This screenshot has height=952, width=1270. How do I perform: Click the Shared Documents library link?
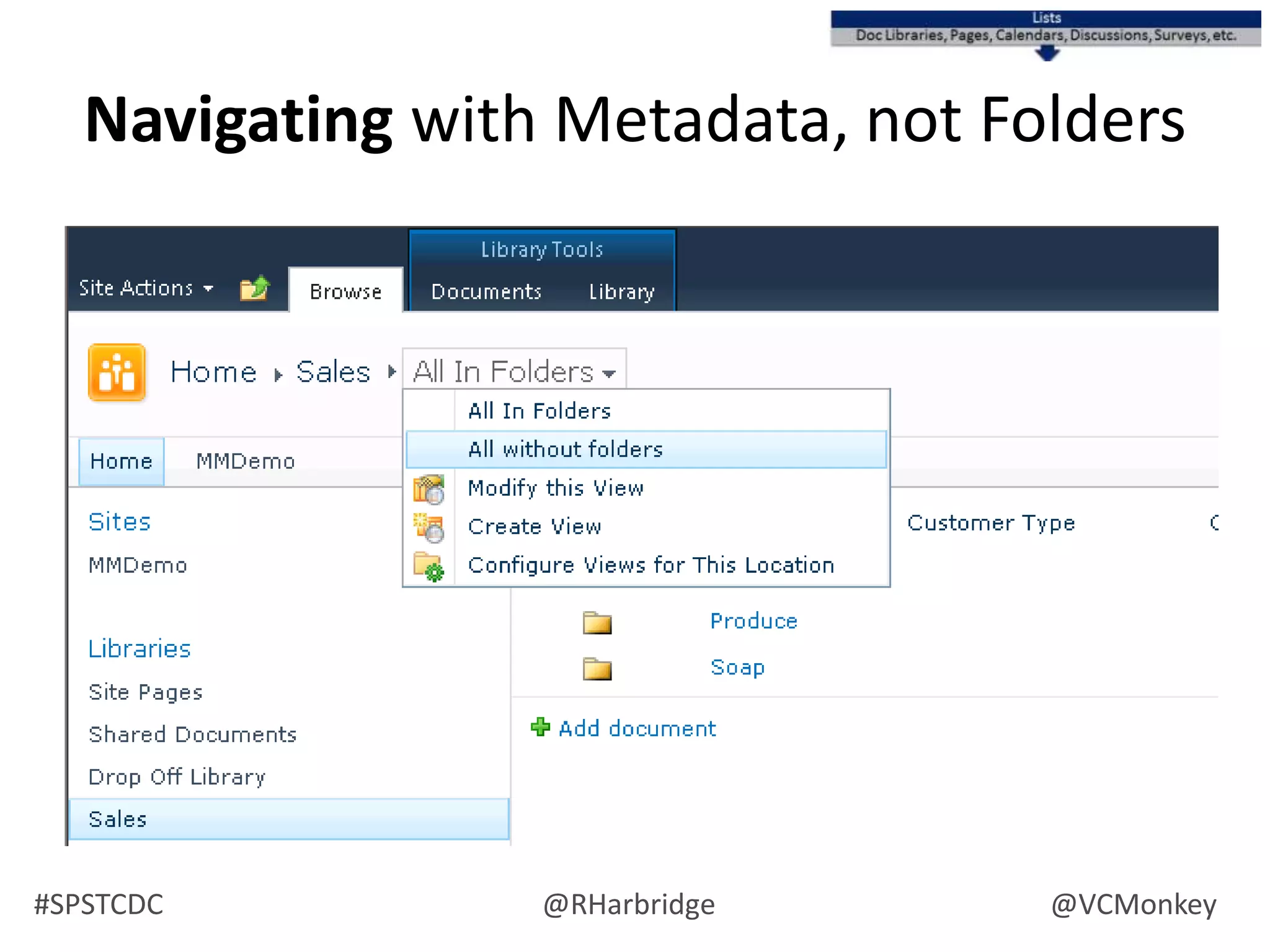(192, 734)
